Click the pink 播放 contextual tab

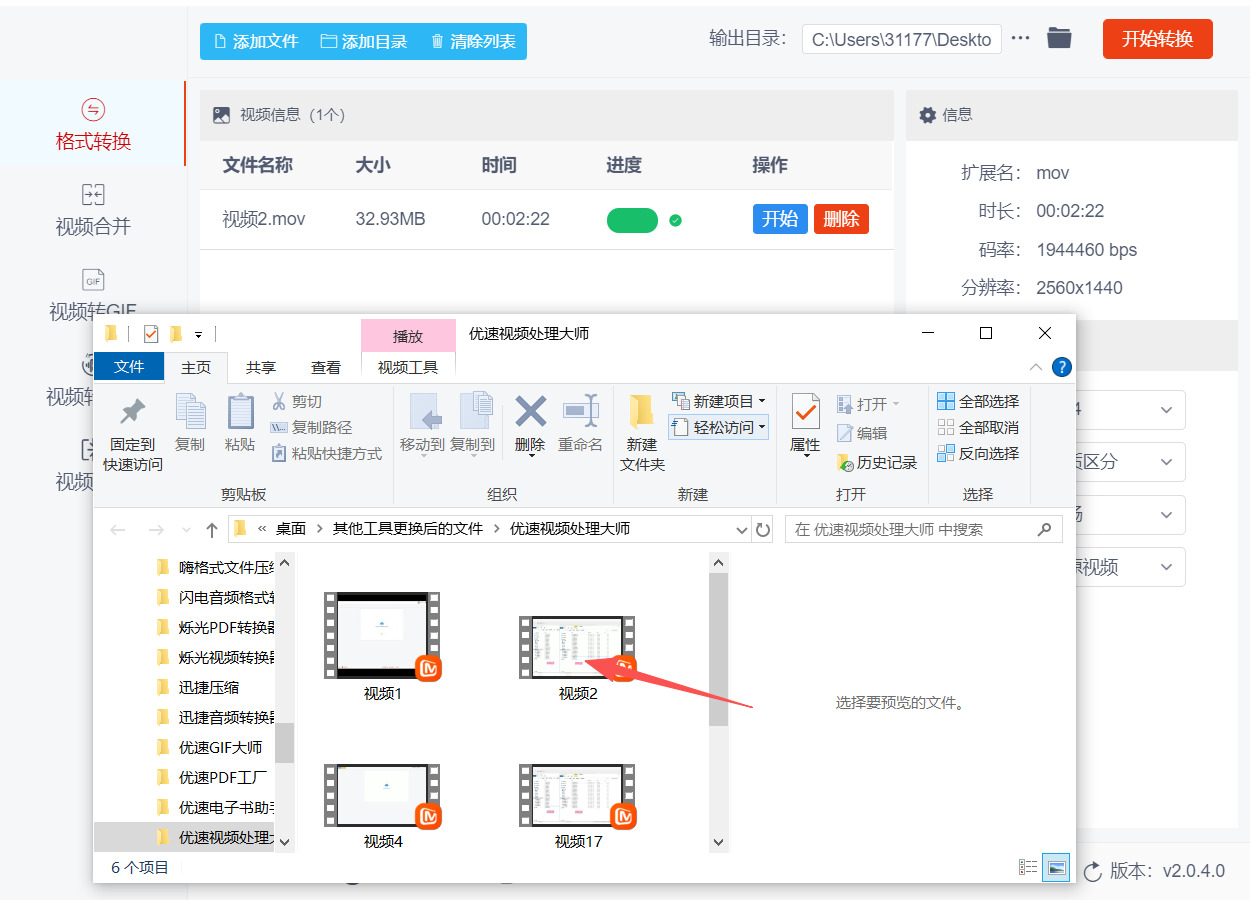pos(408,336)
